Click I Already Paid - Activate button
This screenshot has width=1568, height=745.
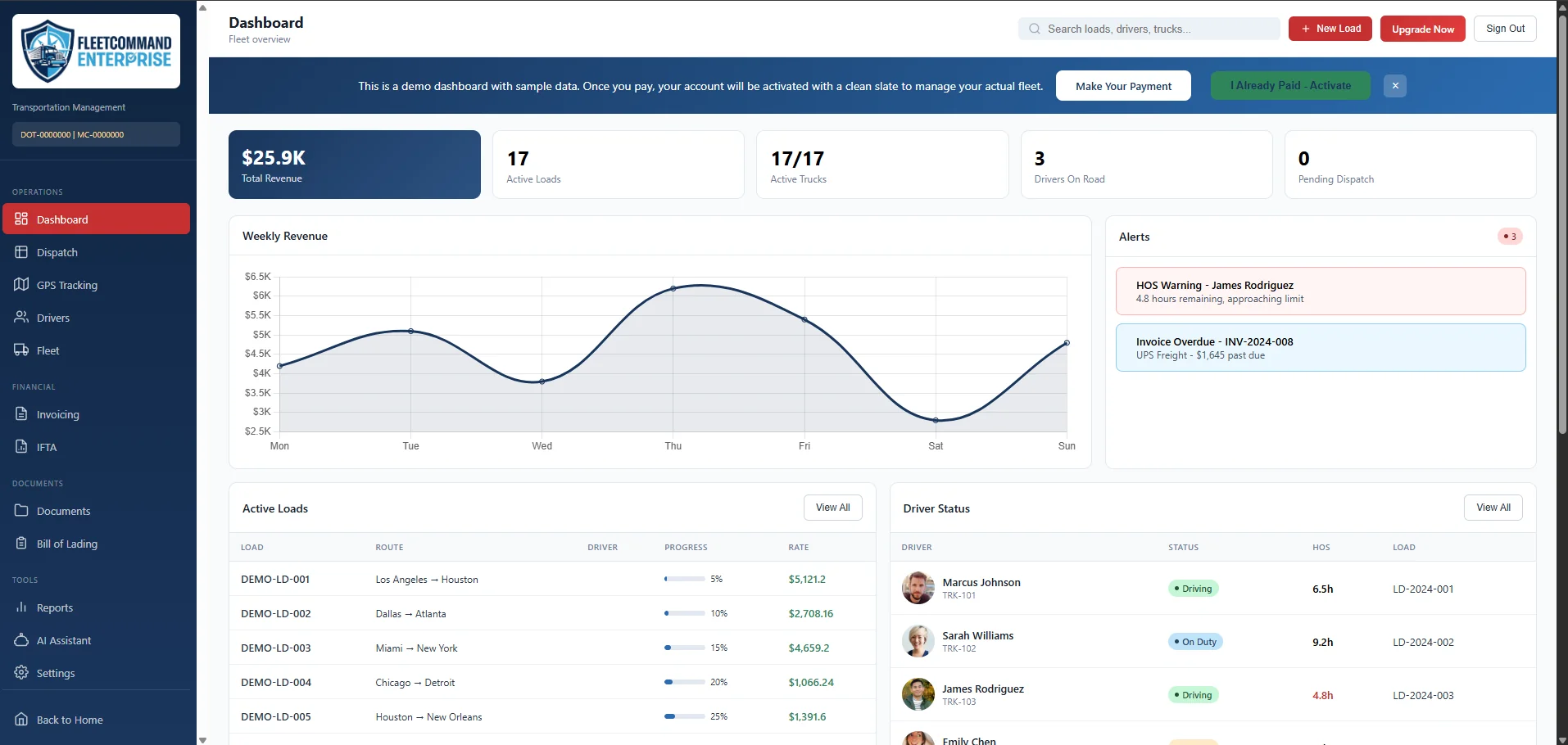coord(1290,85)
